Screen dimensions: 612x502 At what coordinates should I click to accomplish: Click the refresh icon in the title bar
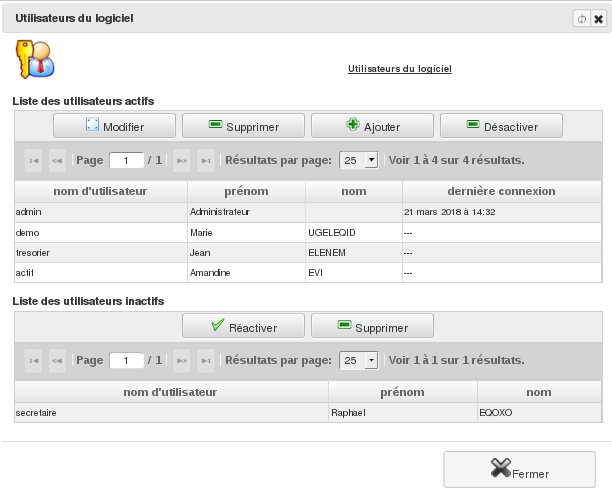(x=581, y=19)
